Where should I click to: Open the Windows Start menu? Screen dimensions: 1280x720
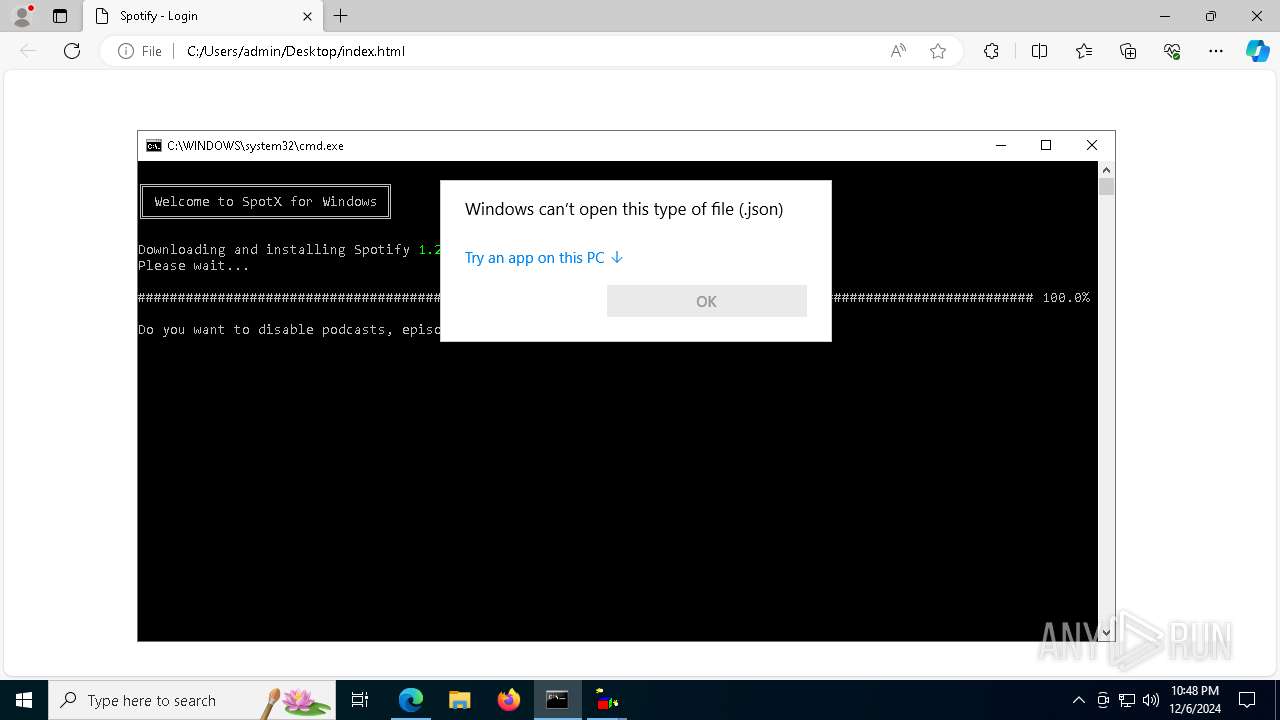[x=24, y=700]
